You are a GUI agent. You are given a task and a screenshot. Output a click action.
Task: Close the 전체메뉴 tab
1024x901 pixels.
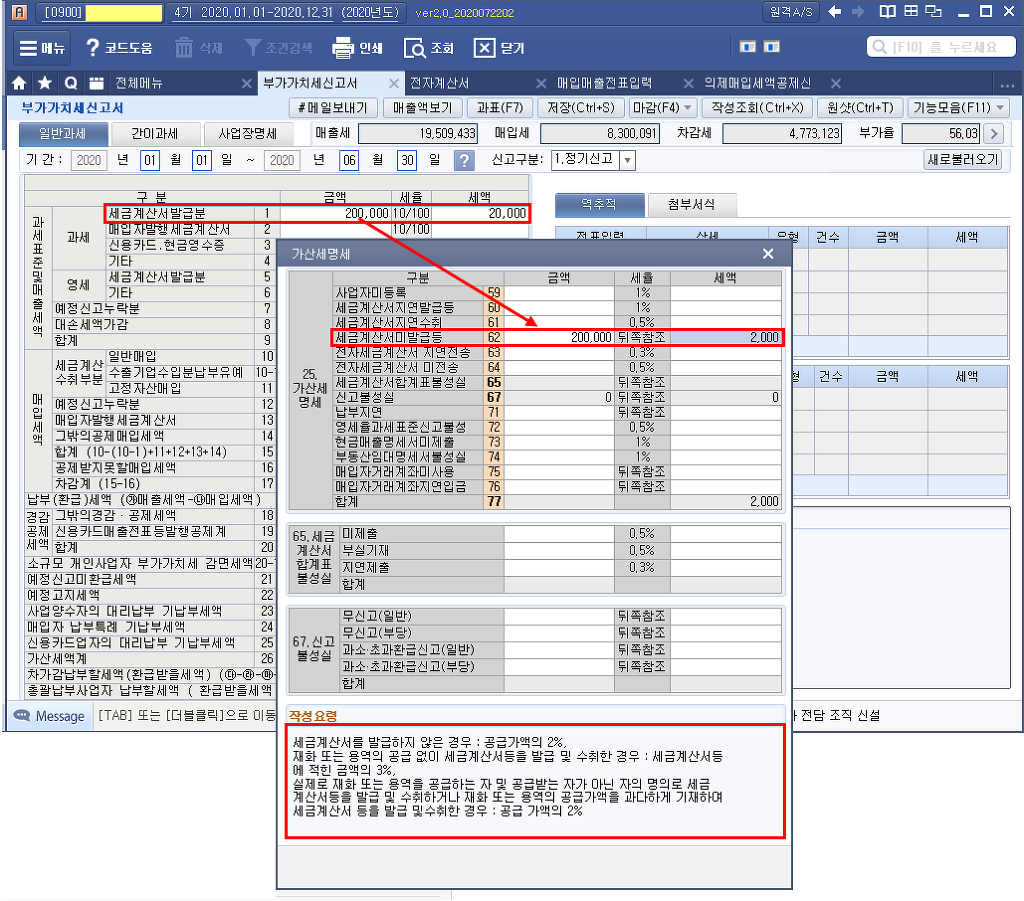pyautogui.click(x=246, y=84)
